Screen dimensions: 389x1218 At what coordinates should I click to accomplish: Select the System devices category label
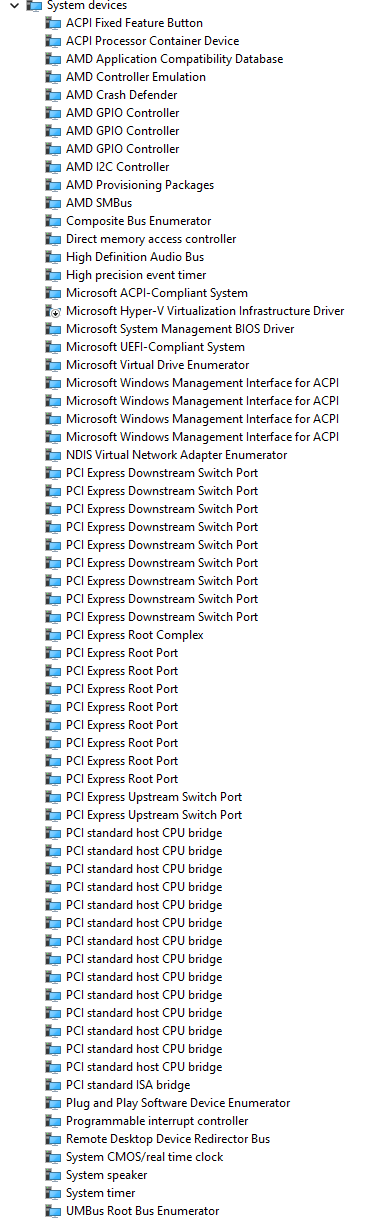[x=87, y=5]
